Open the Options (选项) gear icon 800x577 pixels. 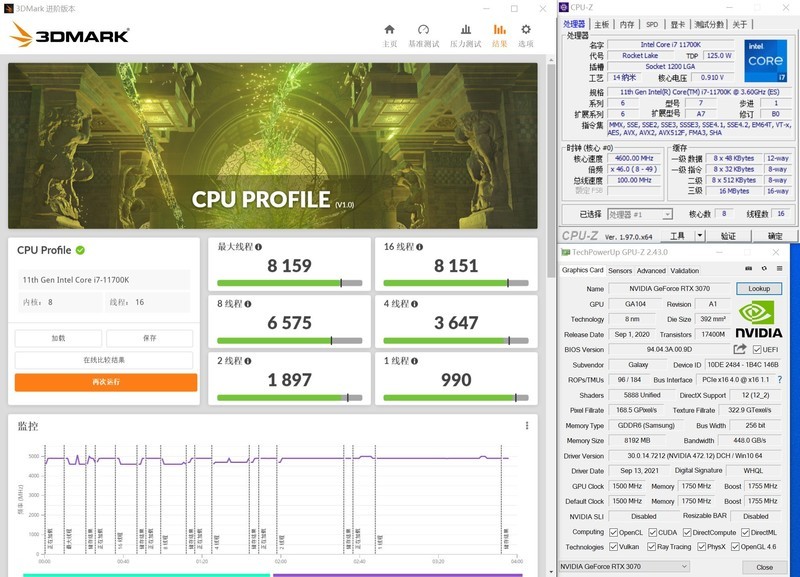[526, 32]
